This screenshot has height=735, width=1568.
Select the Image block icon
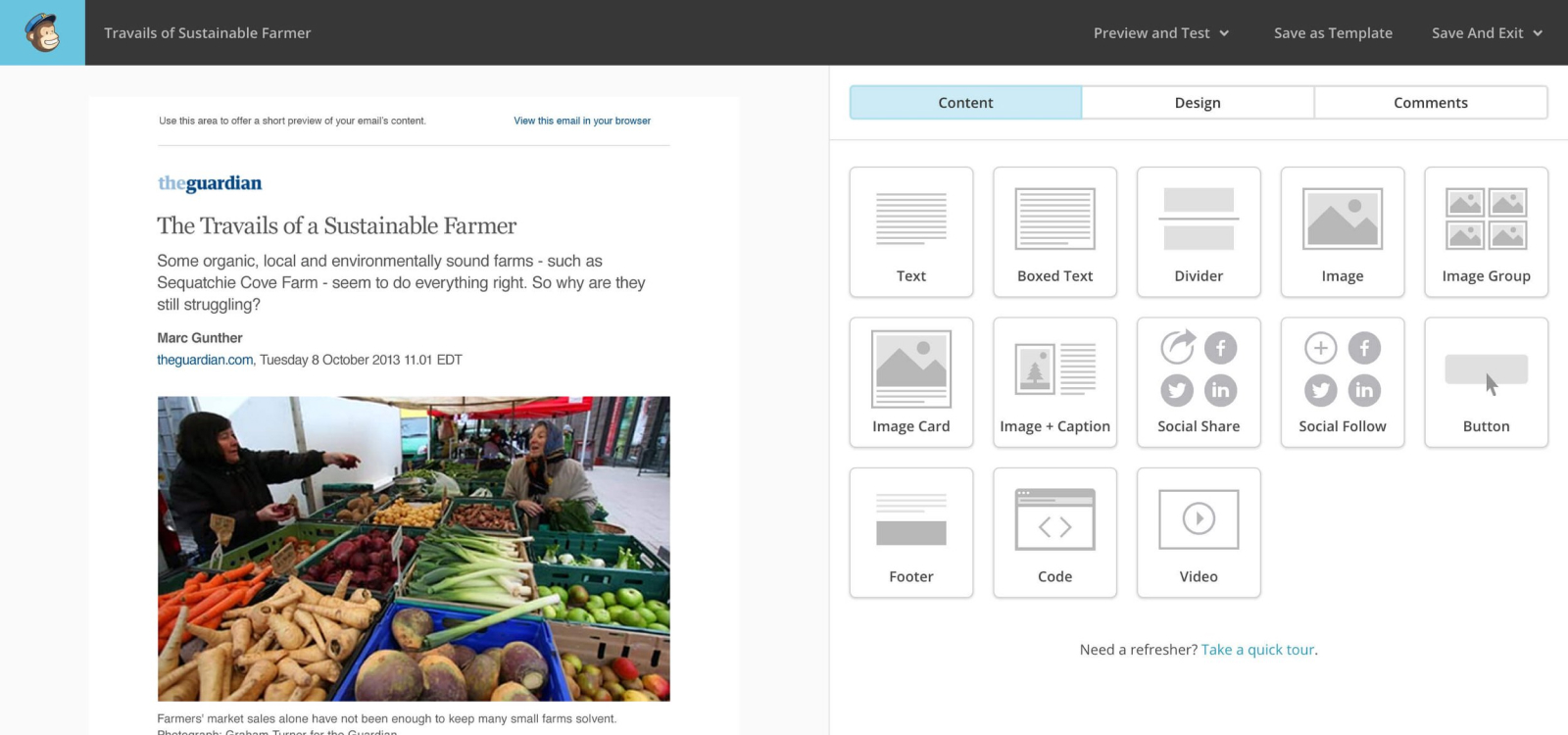[x=1342, y=220]
